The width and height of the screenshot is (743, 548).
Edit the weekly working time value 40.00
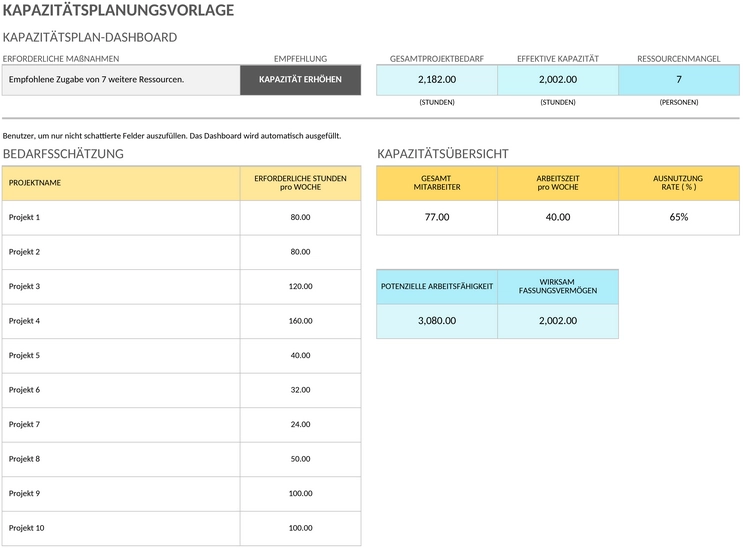(x=558, y=218)
